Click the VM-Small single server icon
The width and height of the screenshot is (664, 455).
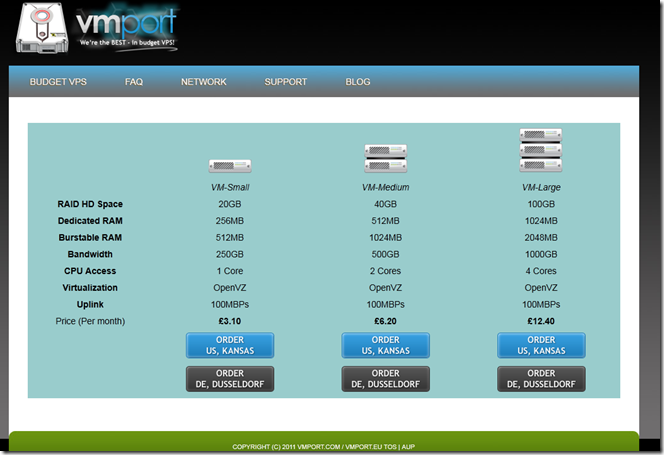click(230, 166)
